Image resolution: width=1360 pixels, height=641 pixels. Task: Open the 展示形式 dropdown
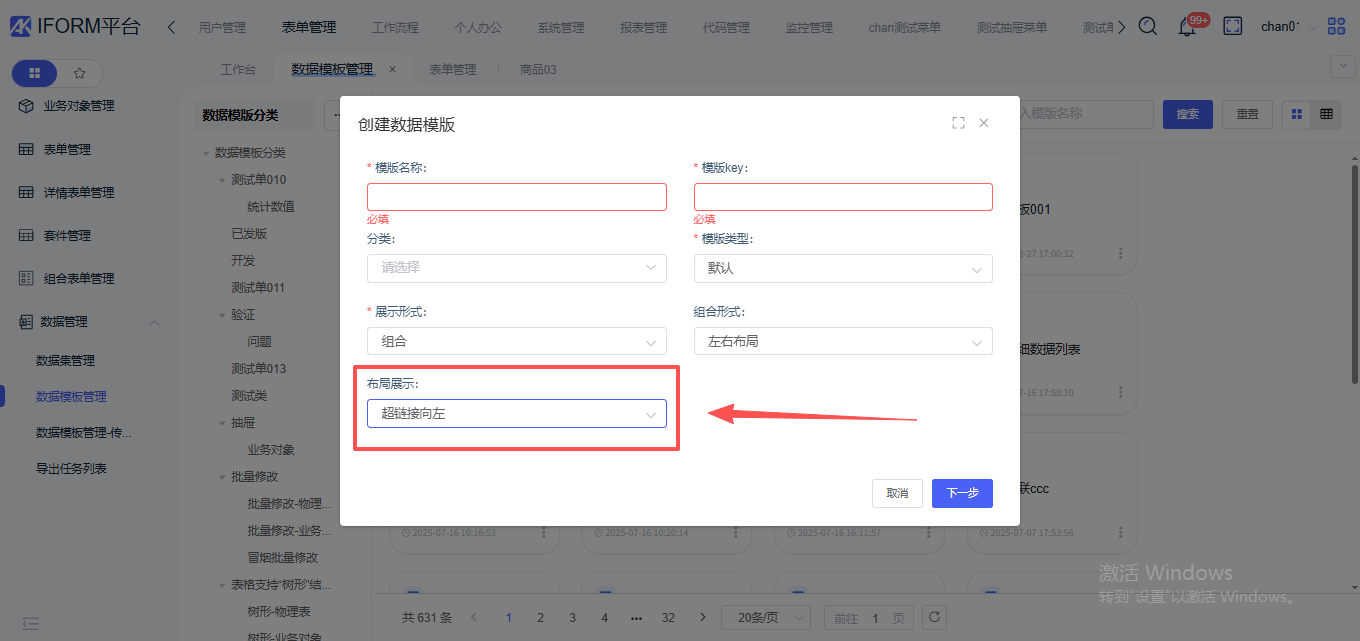[516, 341]
